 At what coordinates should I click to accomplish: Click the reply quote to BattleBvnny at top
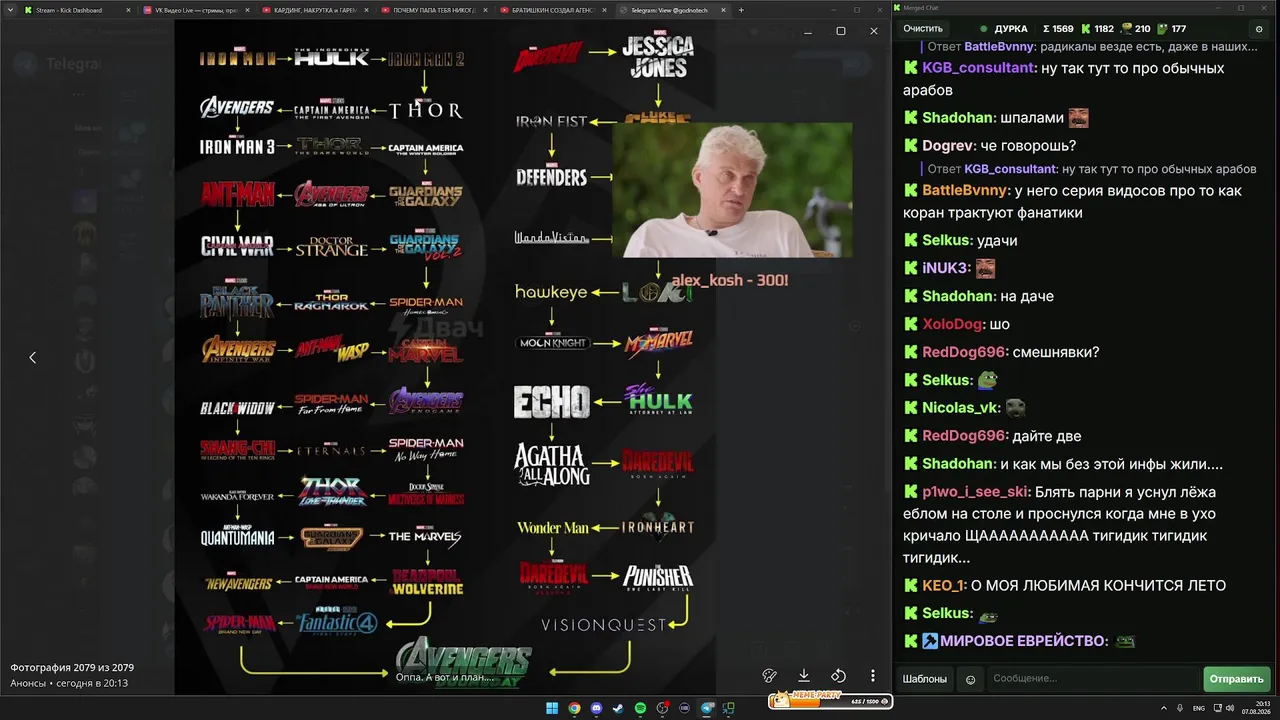pos(1092,47)
